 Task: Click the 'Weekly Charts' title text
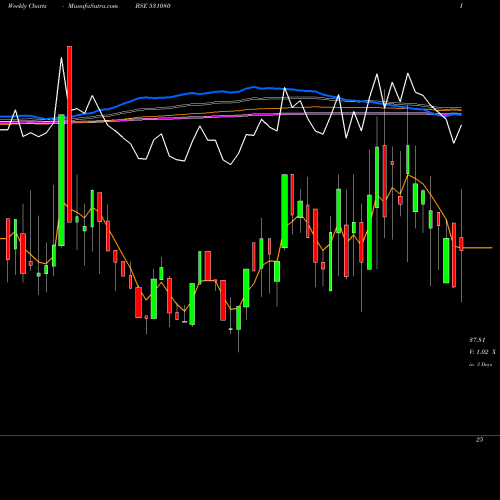tap(27, 6)
